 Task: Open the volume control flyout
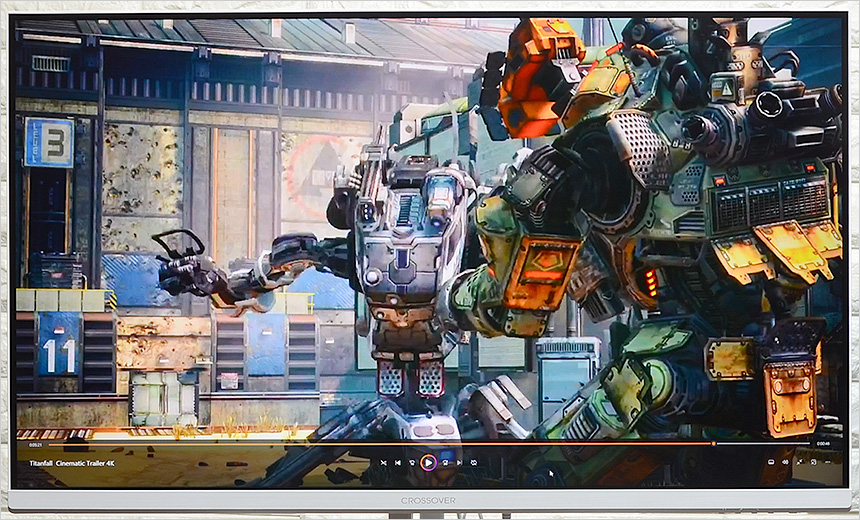pyautogui.click(x=785, y=462)
